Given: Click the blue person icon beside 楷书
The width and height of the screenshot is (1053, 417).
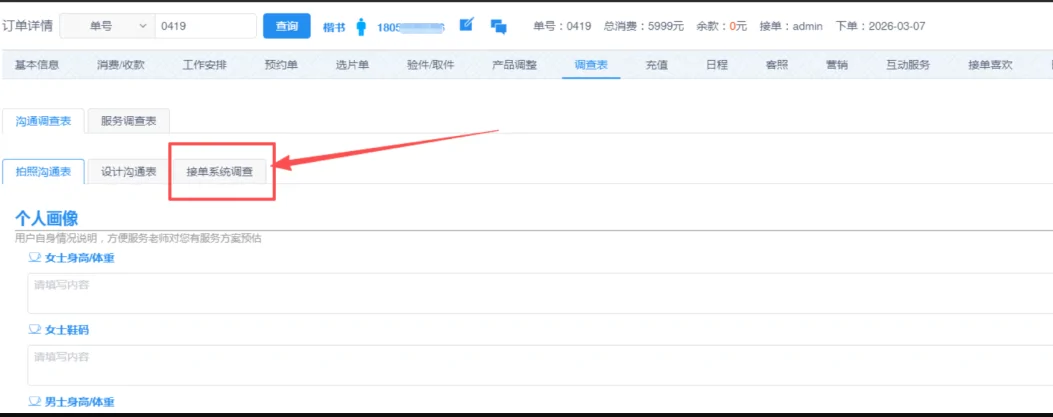Looking at the screenshot, I should click(361, 27).
